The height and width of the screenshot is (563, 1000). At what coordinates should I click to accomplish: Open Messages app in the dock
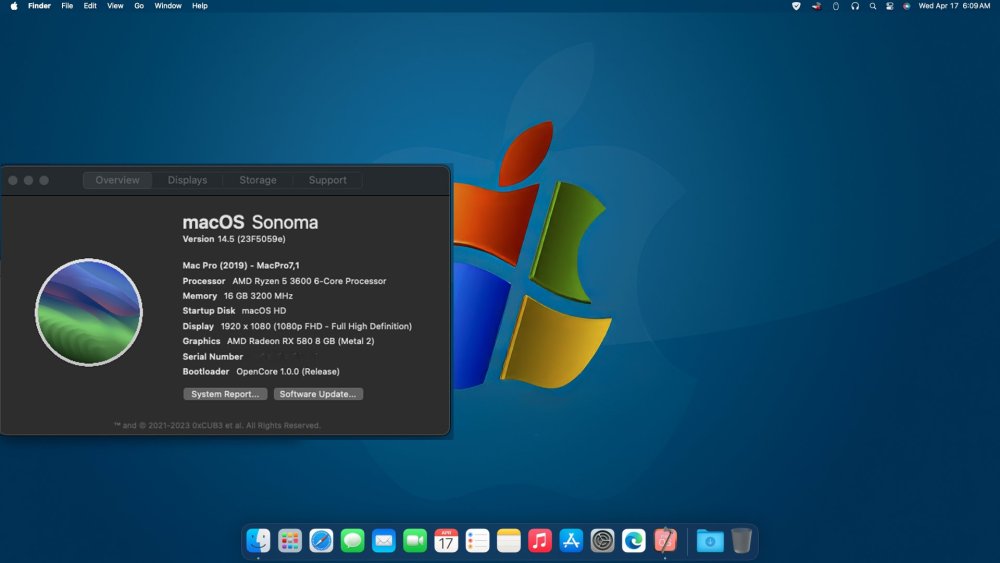[x=352, y=541]
